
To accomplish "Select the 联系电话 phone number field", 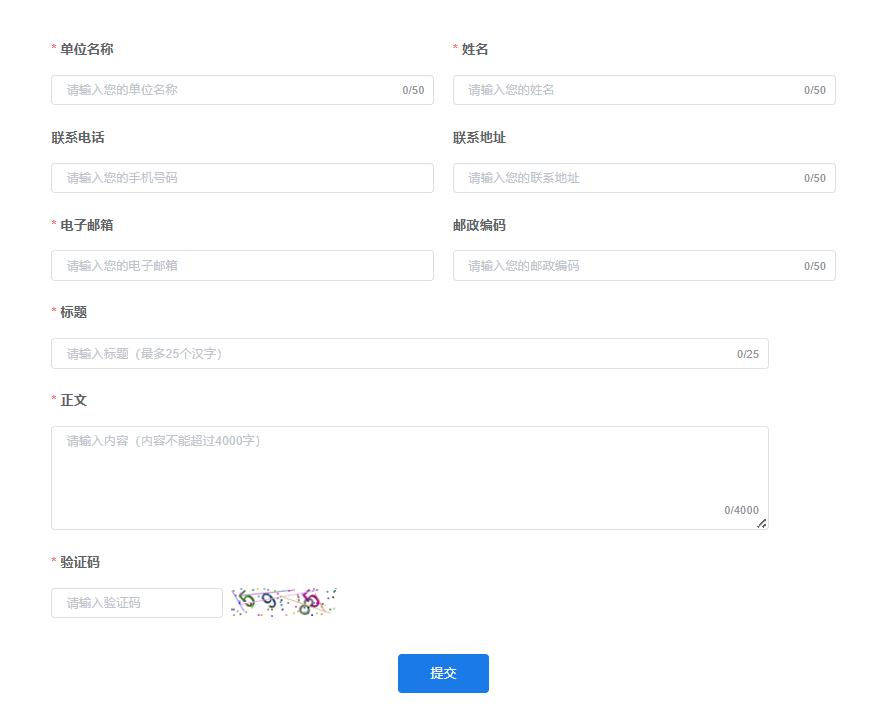I will [x=242, y=178].
